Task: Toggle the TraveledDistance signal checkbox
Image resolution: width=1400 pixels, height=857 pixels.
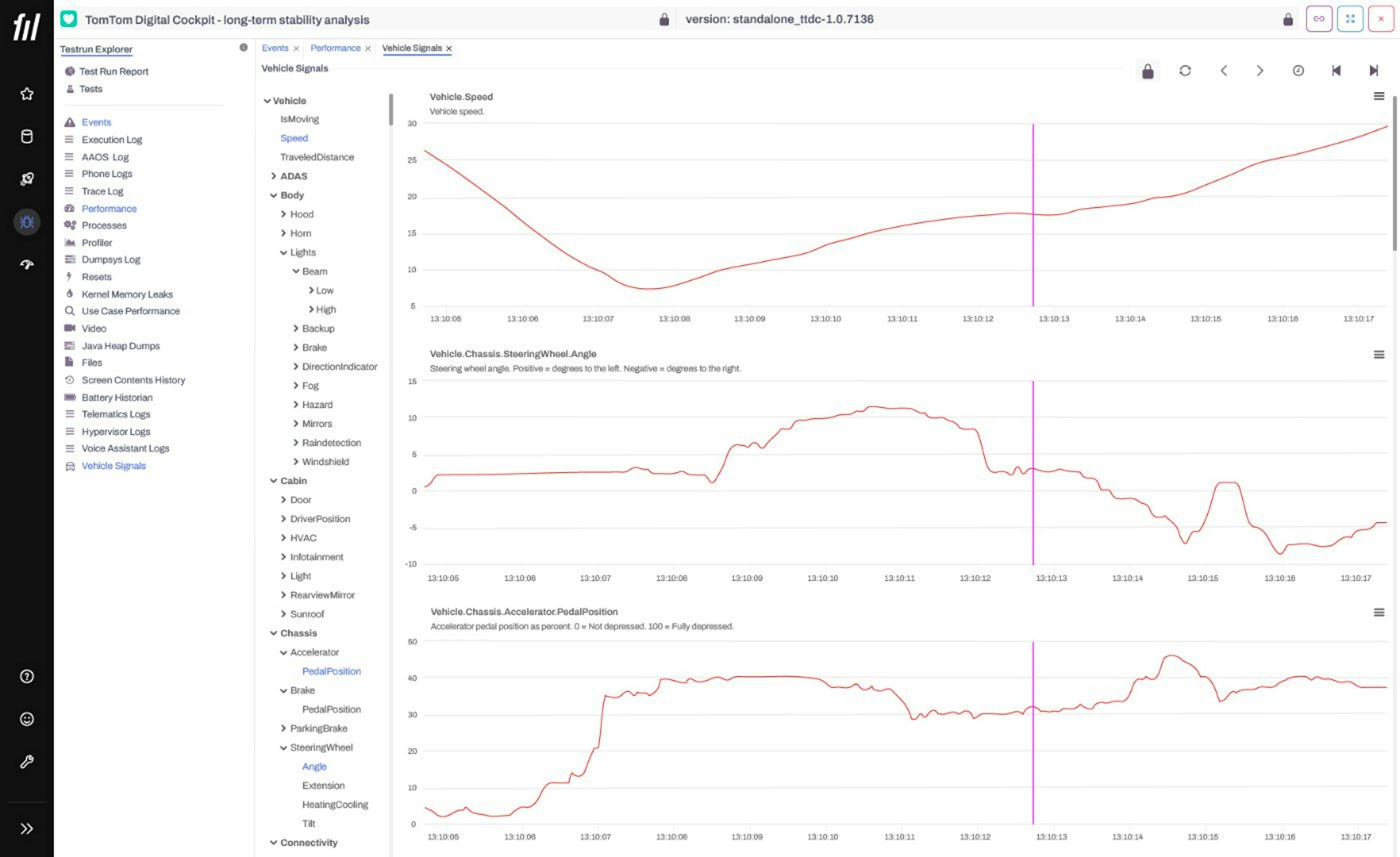Action: tap(317, 156)
